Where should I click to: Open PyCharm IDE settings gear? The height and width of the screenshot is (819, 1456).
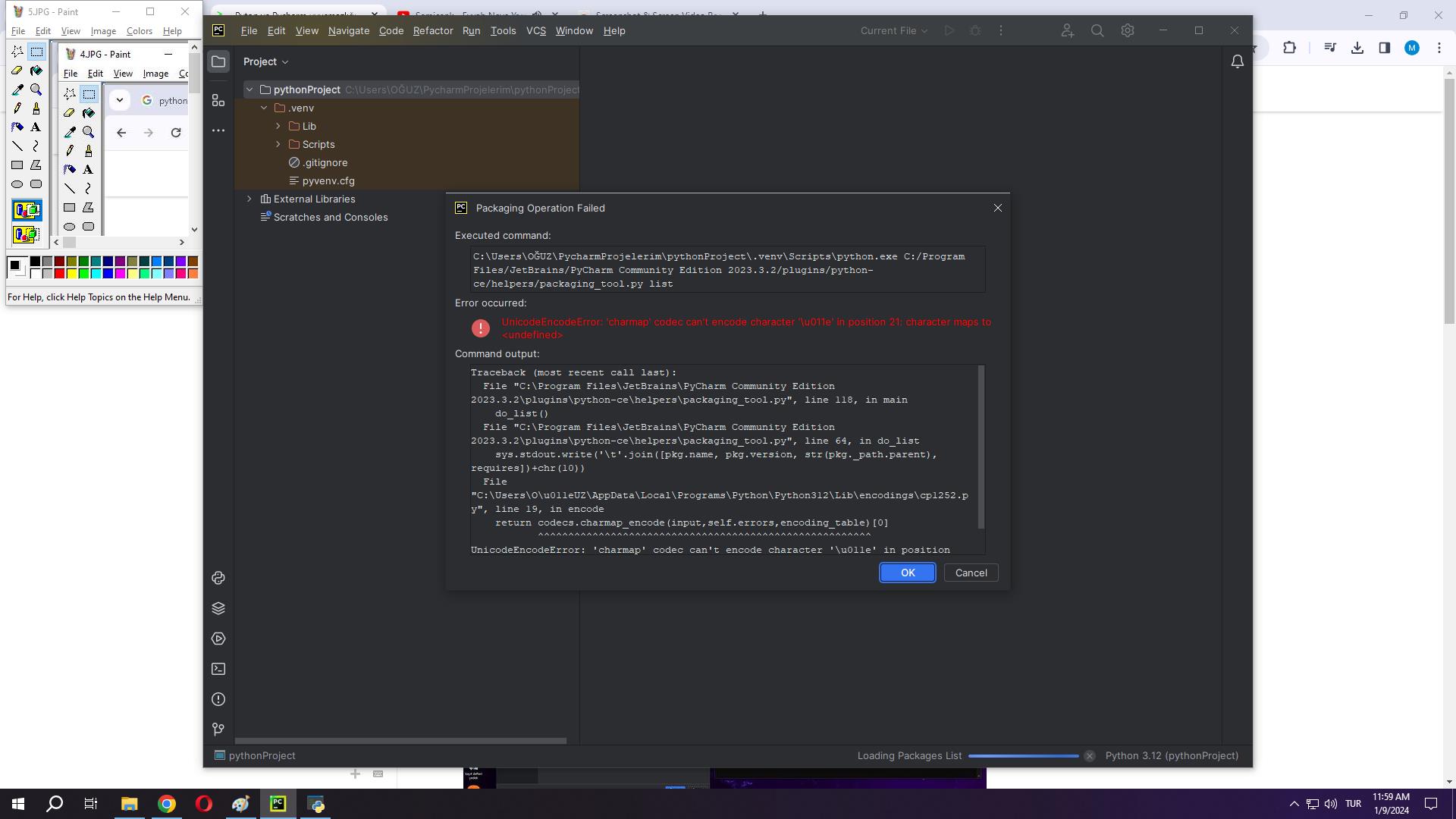(x=1128, y=30)
